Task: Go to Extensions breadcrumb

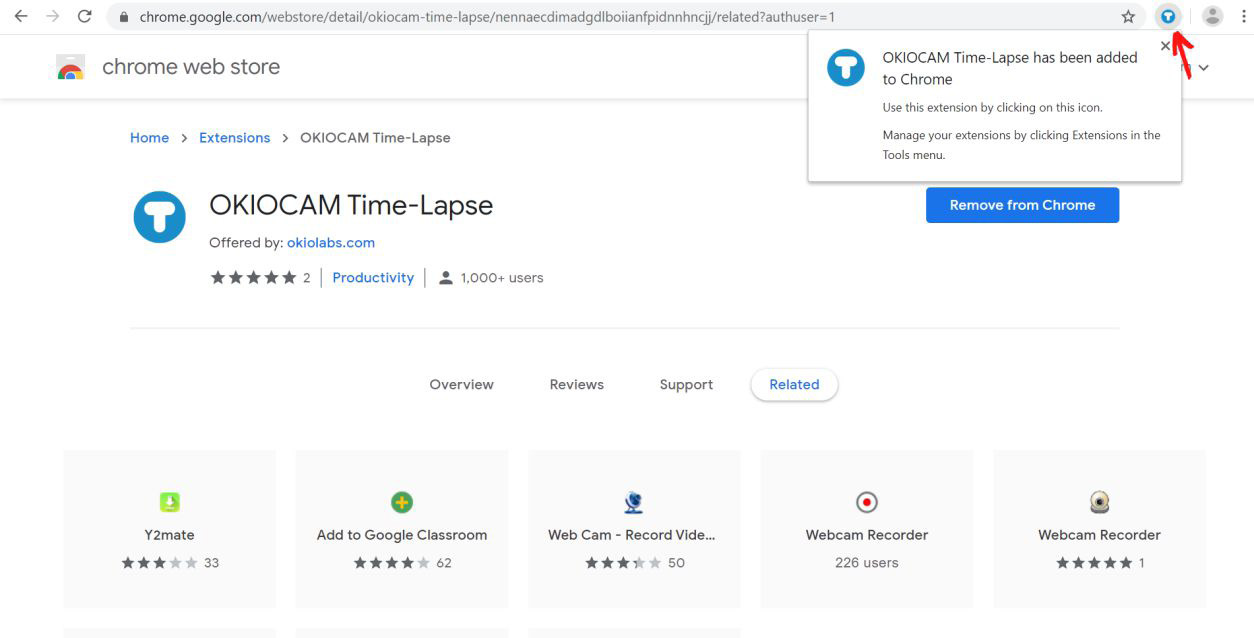Action: coord(234,138)
